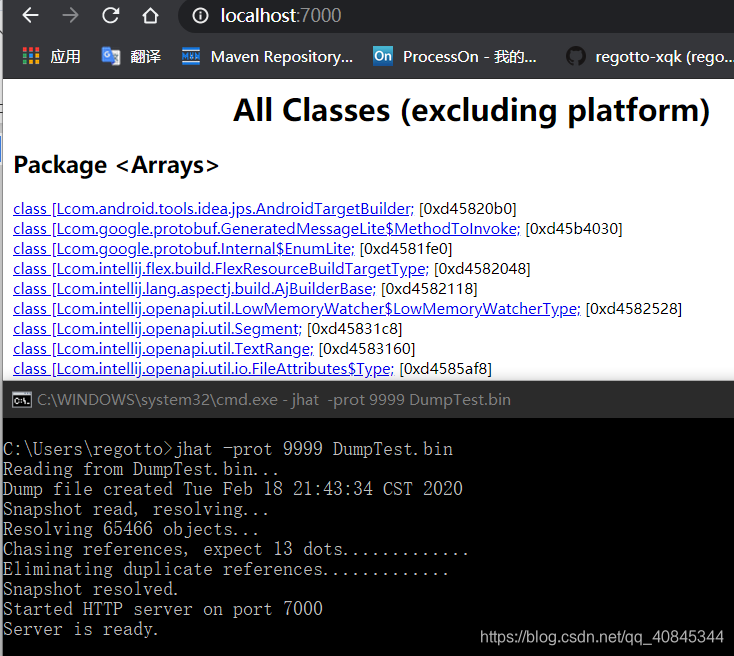The width and height of the screenshot is (734, 656).
Task: Click address text [0xd45b4030]
Action: (574, 229)
